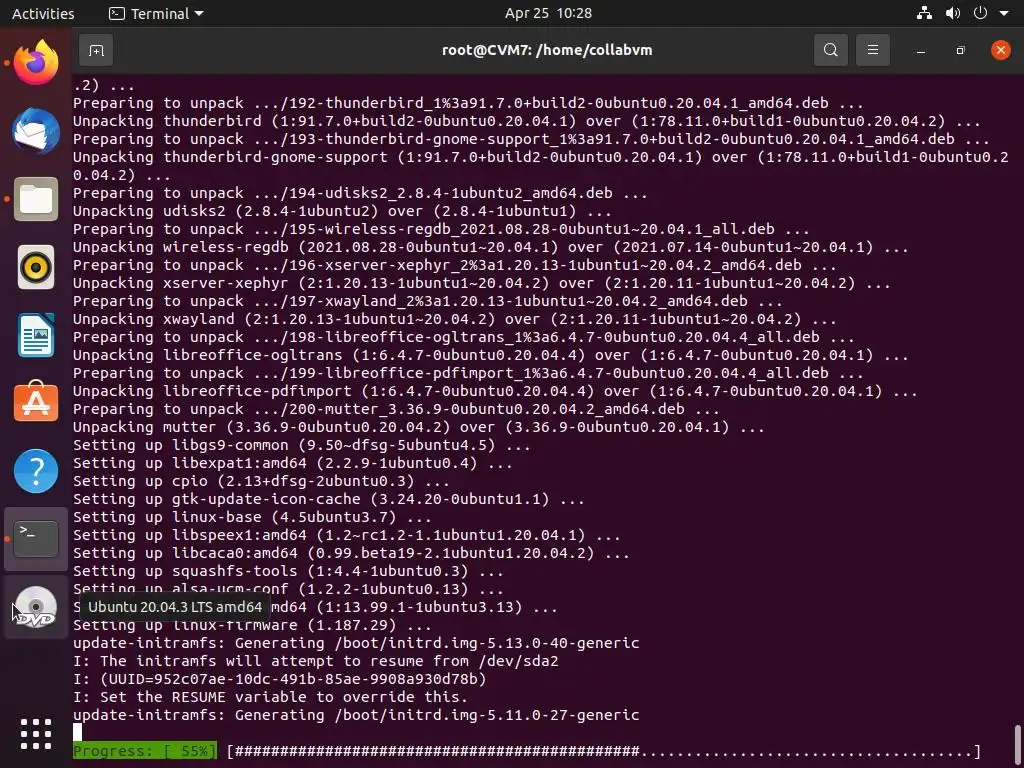Show Applications grid button

click(36, 734)
